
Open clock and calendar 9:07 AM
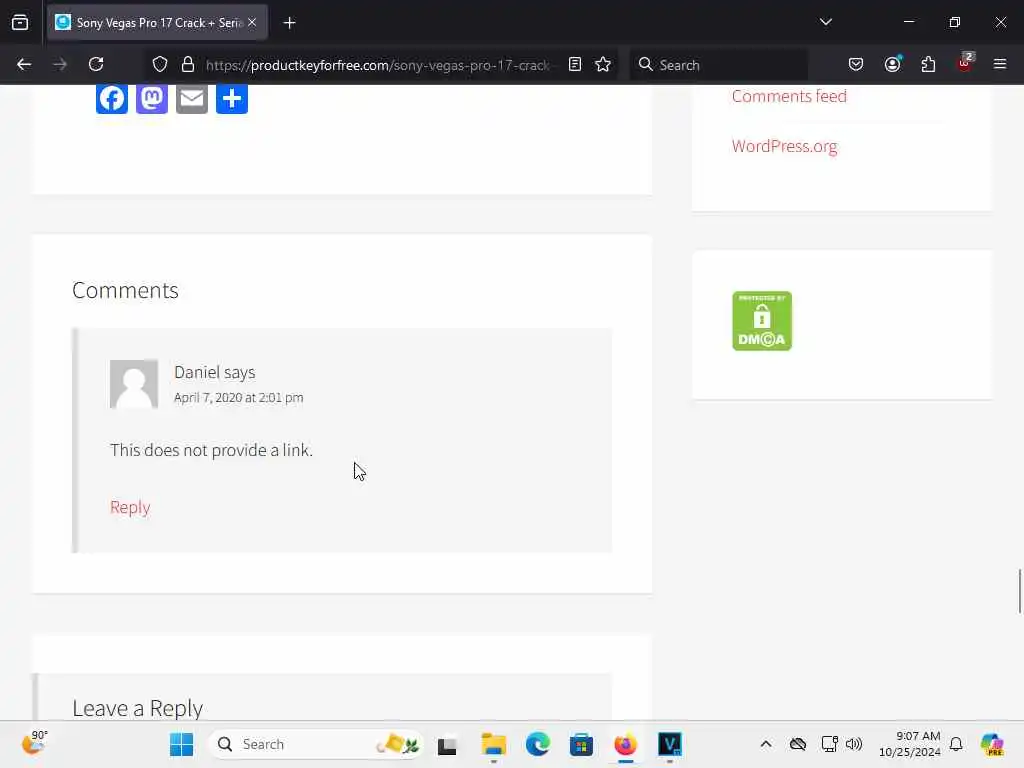click(909, 744)
